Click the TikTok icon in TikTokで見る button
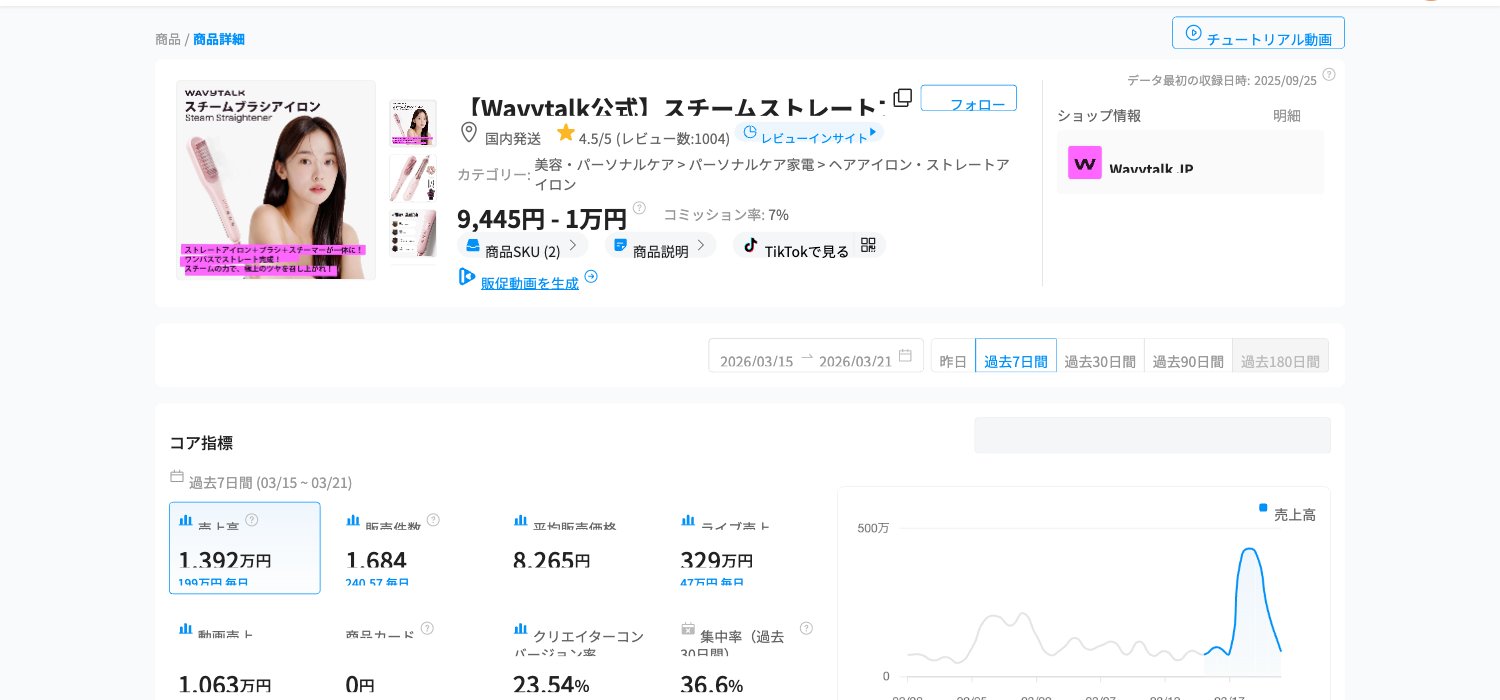This screenshot has height=700, width=1500. pos(751,245)
